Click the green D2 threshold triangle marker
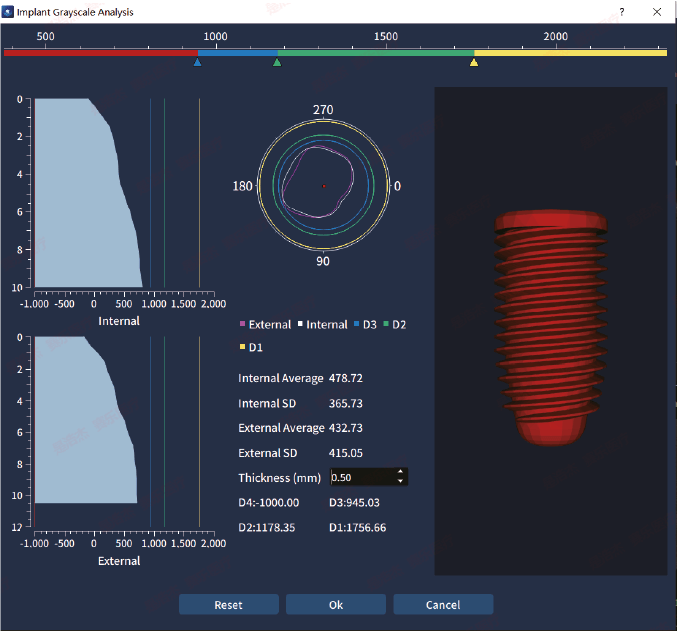The width and height of the screenshot is (678, 631). pyautogui.click(x=277, y=62)
